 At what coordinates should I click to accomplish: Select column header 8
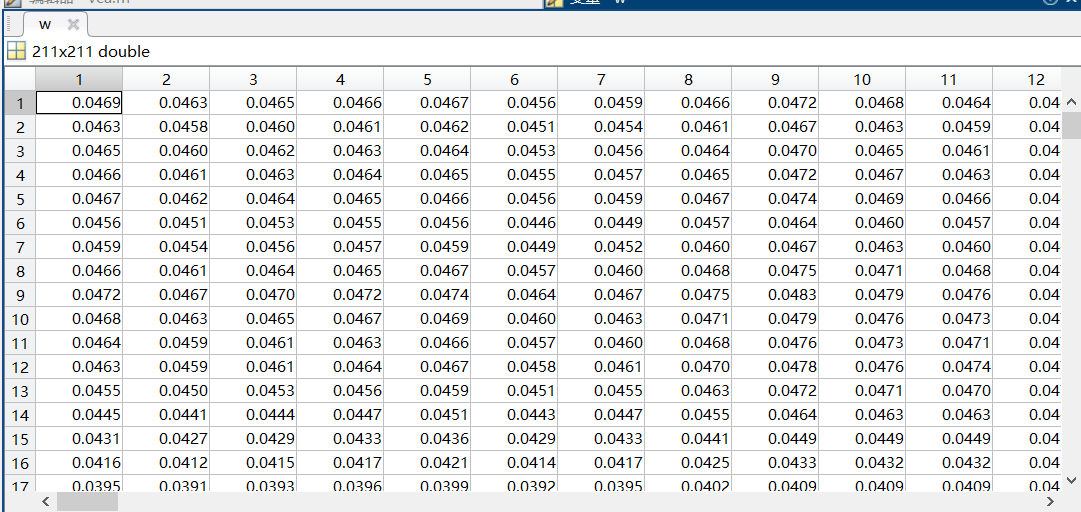click(x=688, y=79)
